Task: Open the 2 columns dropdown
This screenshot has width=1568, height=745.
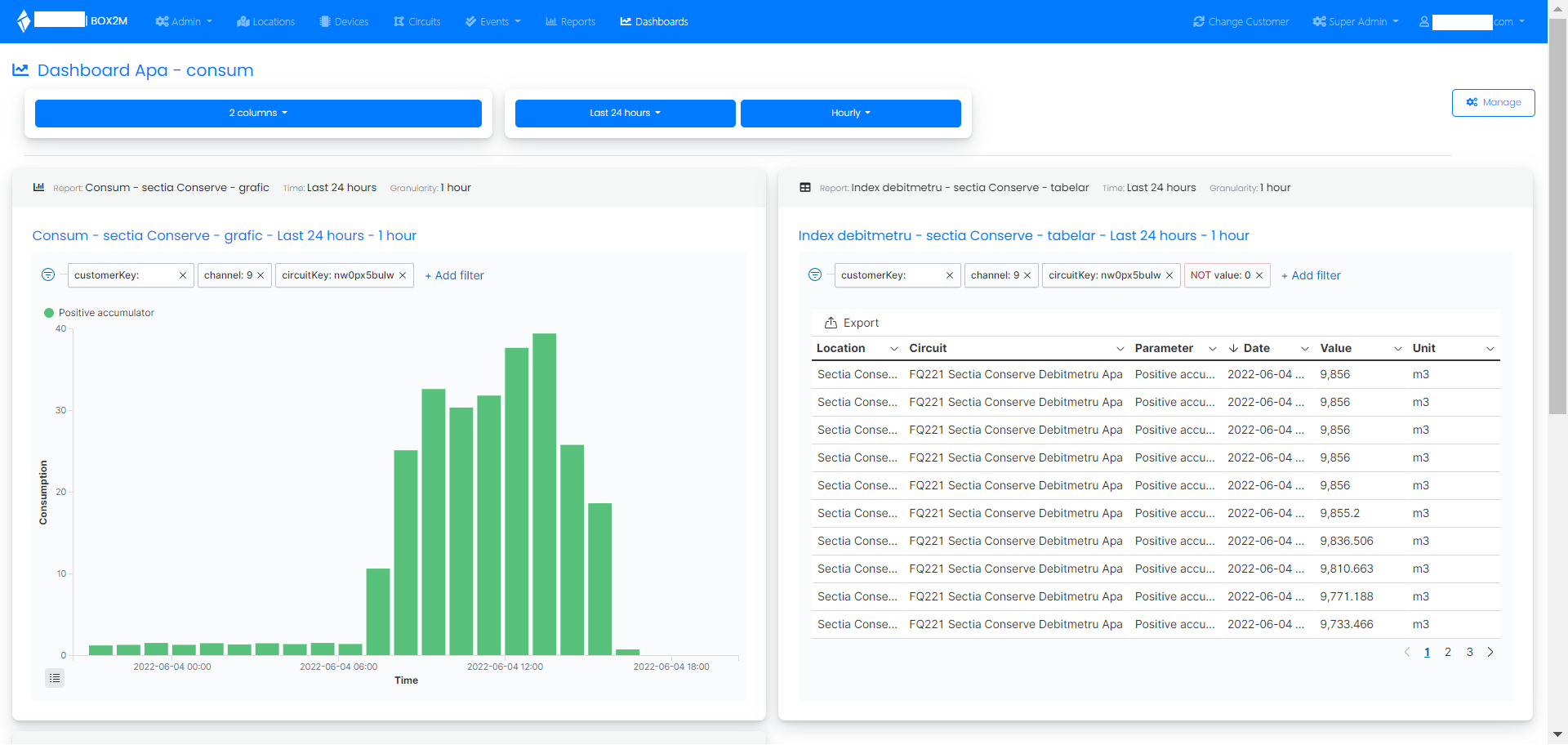Action: coord(258,114)
